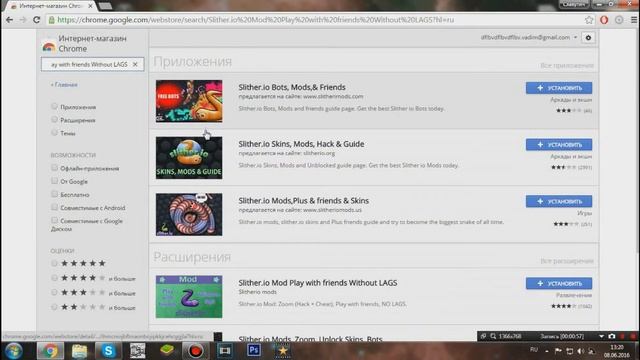
Task: Open Все расширения link
Action: (567, 261)
